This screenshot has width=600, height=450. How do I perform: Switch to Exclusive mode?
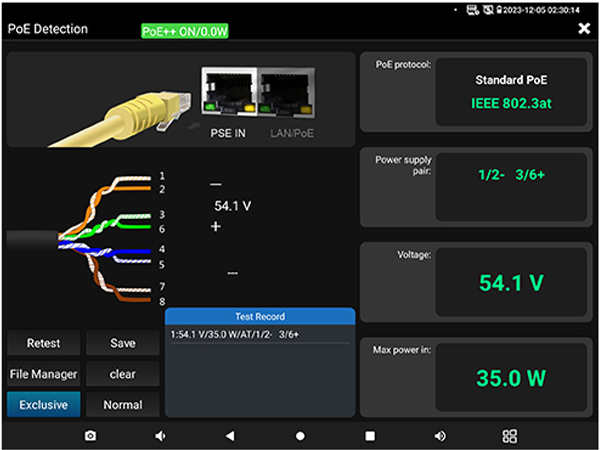click(x=44, y=404)
